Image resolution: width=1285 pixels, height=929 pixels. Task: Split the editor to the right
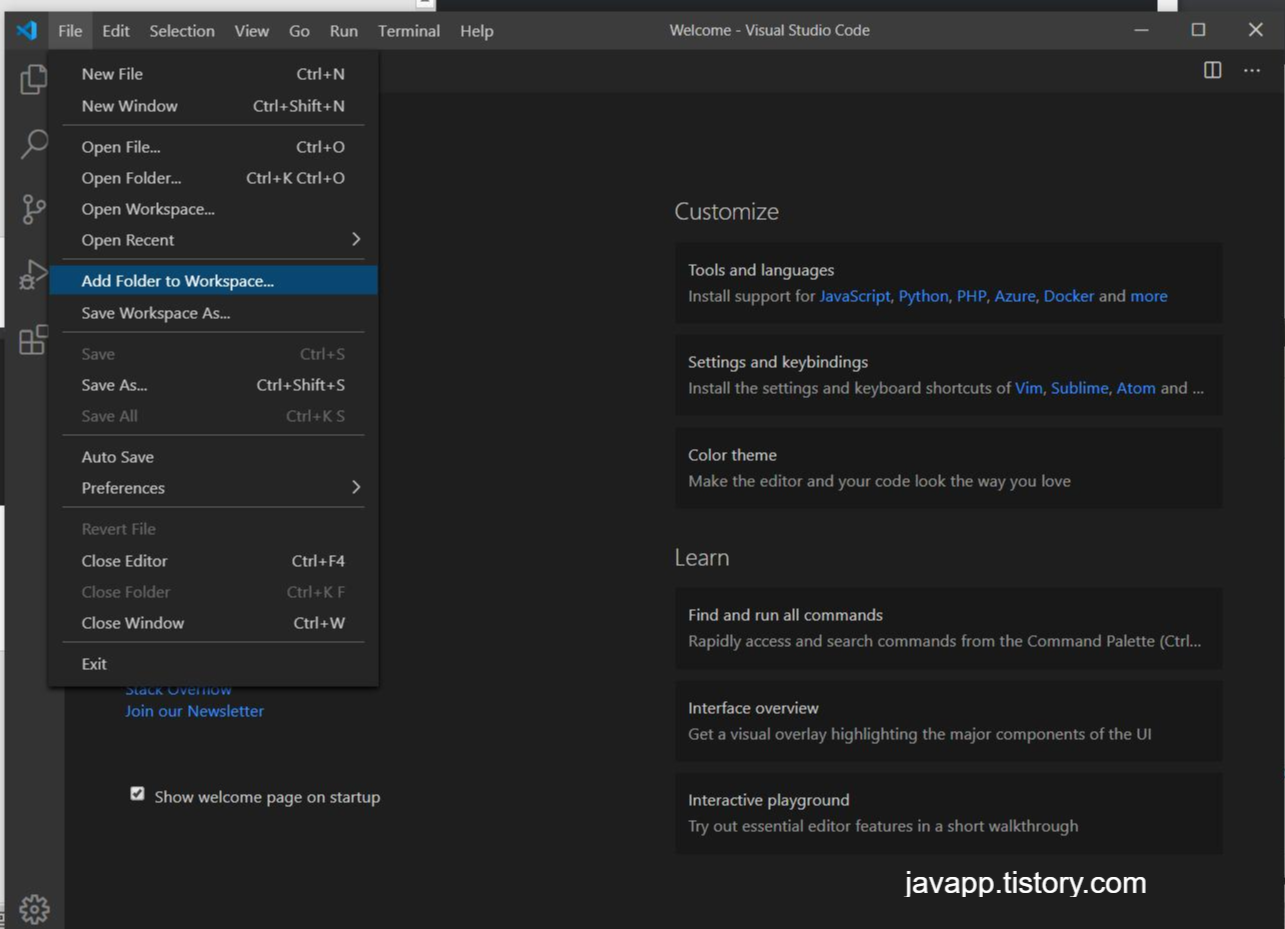[x=1212, y=70]
